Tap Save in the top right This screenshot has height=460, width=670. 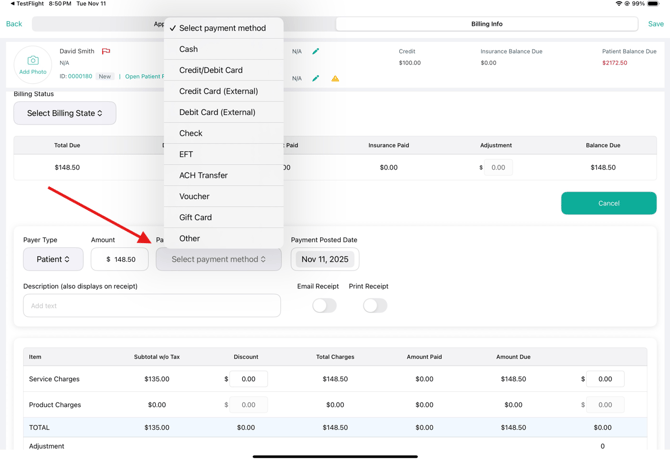point(655,24)
